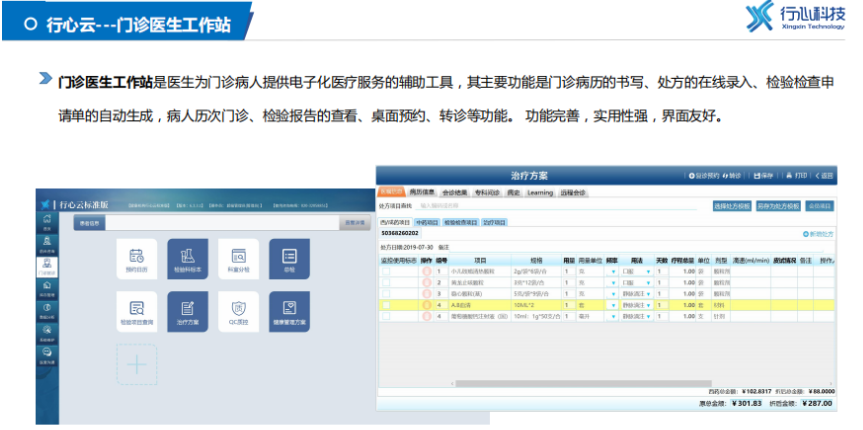Click red delete icon in row 3
Viewport: 863px width, 430px height.
[x=427, y=294]
